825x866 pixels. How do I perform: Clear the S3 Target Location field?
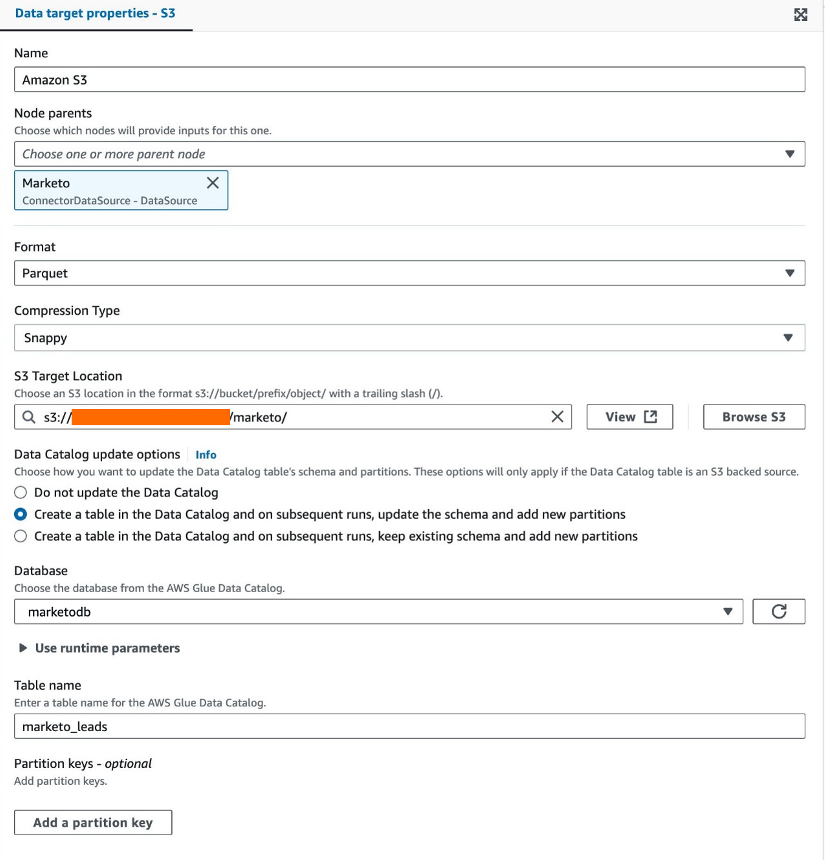pos(557,417)
